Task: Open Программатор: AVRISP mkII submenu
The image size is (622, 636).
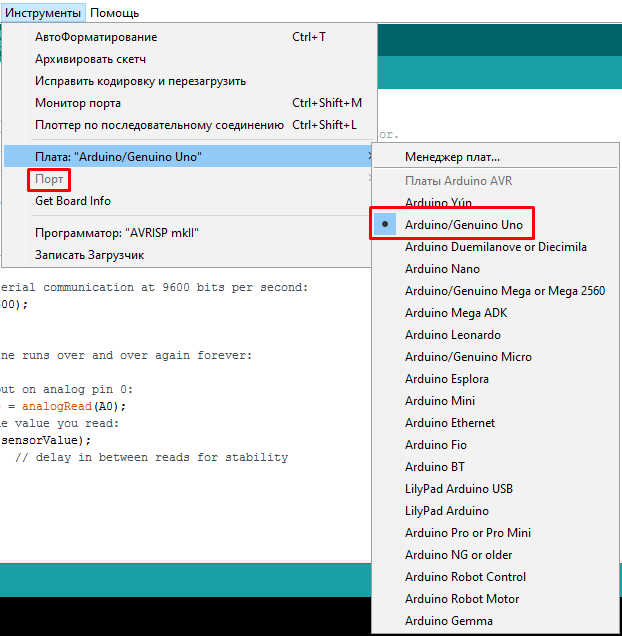Action: coord(187,233)
